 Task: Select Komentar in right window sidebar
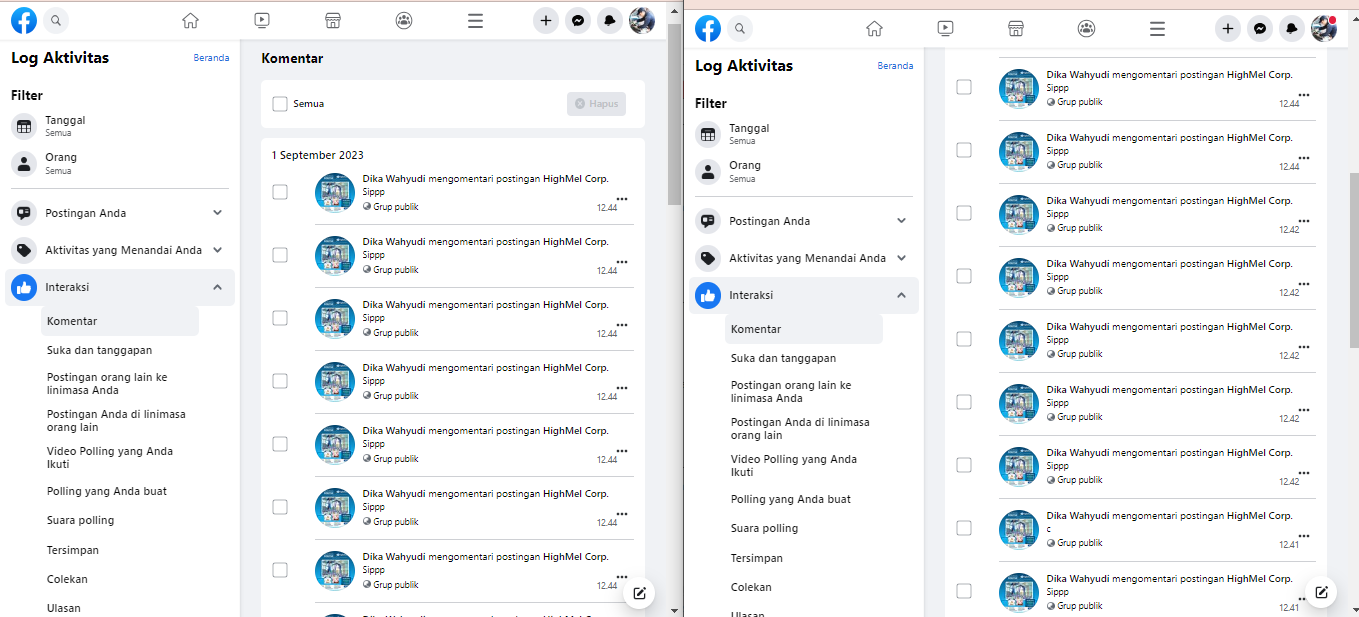[x=804, y=329]
